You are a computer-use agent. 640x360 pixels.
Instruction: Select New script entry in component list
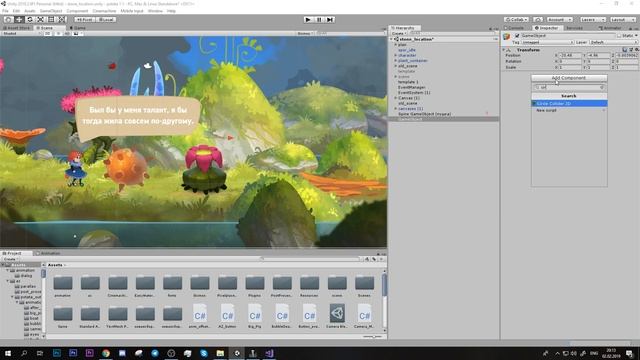(x=569, y=110)
